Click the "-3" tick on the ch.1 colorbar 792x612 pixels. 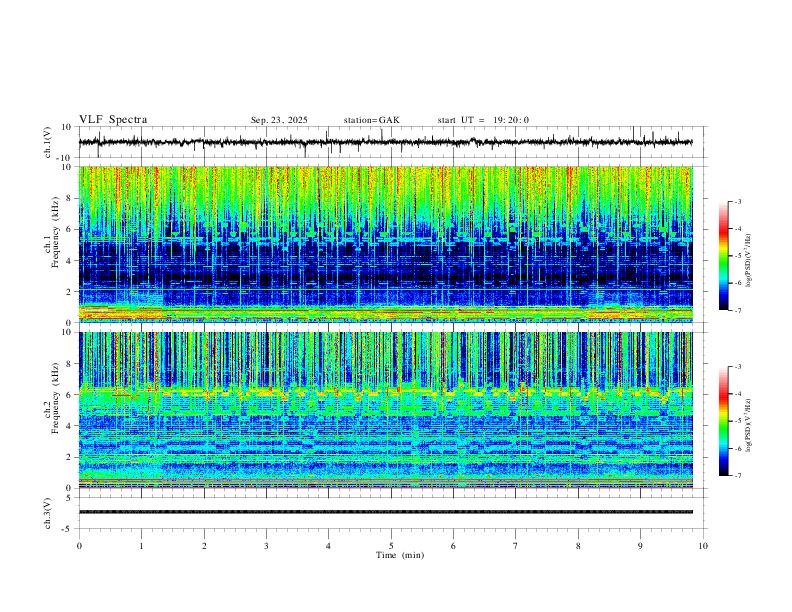coord(737,201)
